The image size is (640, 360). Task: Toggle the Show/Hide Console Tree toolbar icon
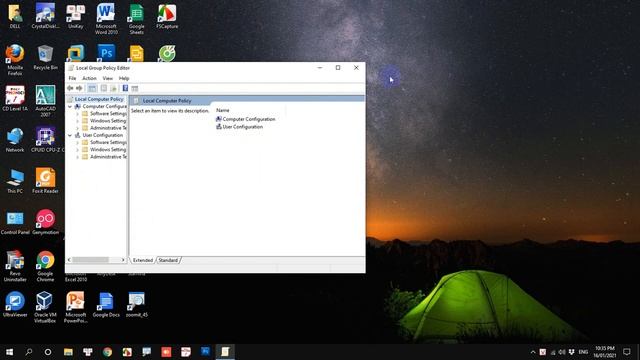[x=92, y=88]
